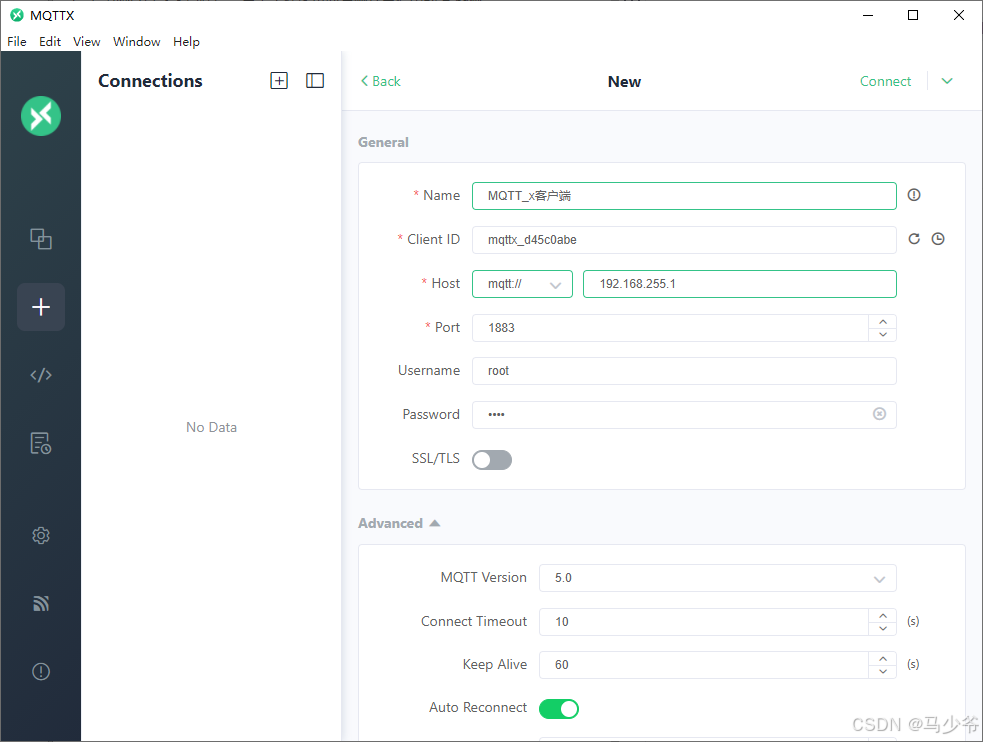Viewport: 983px width, 742px height.
Task: Open the About info icon in the sidebar
Action: click(x=41, y=672)
